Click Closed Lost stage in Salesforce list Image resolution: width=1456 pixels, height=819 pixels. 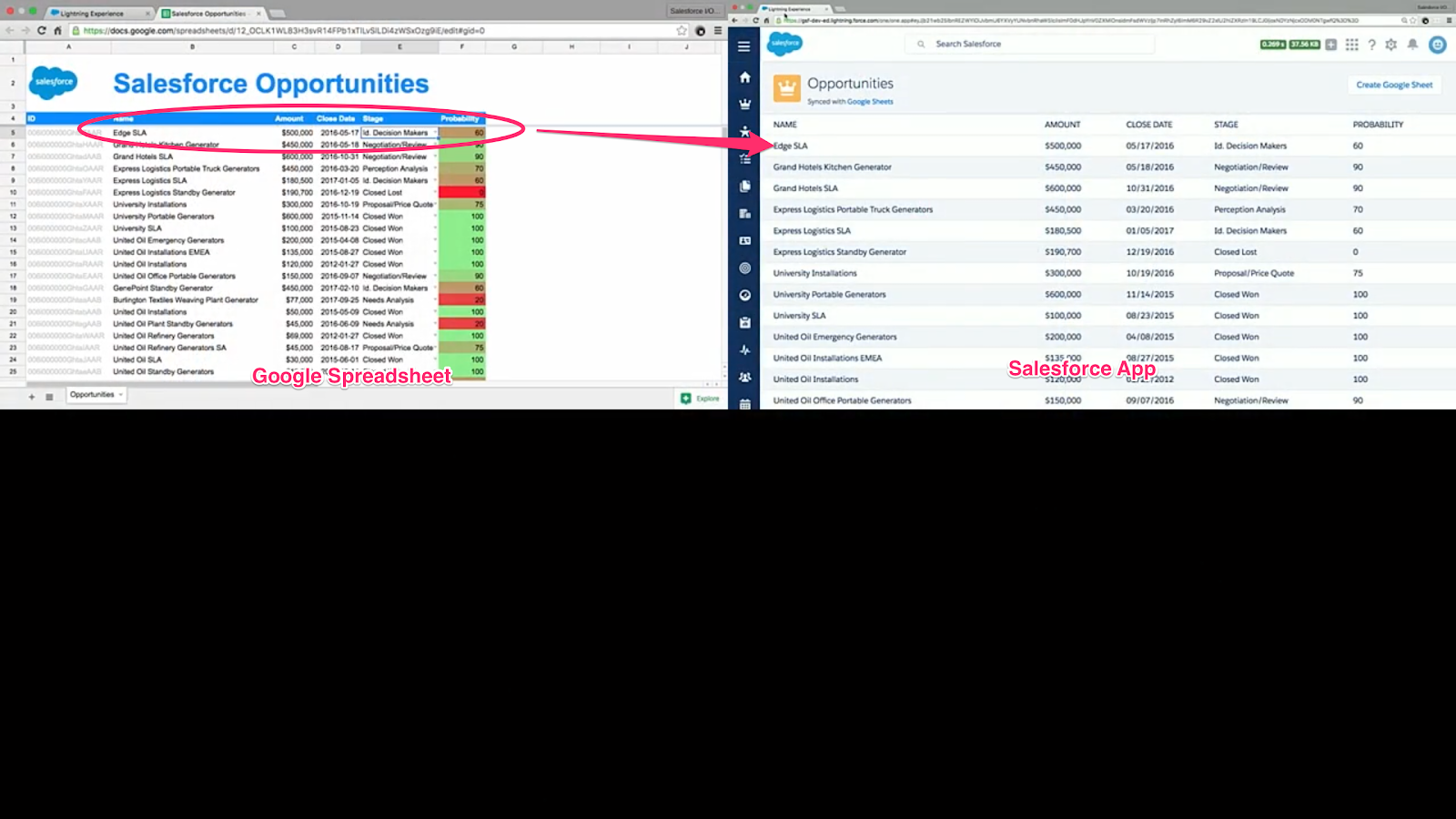click(x=1235, y=252)
